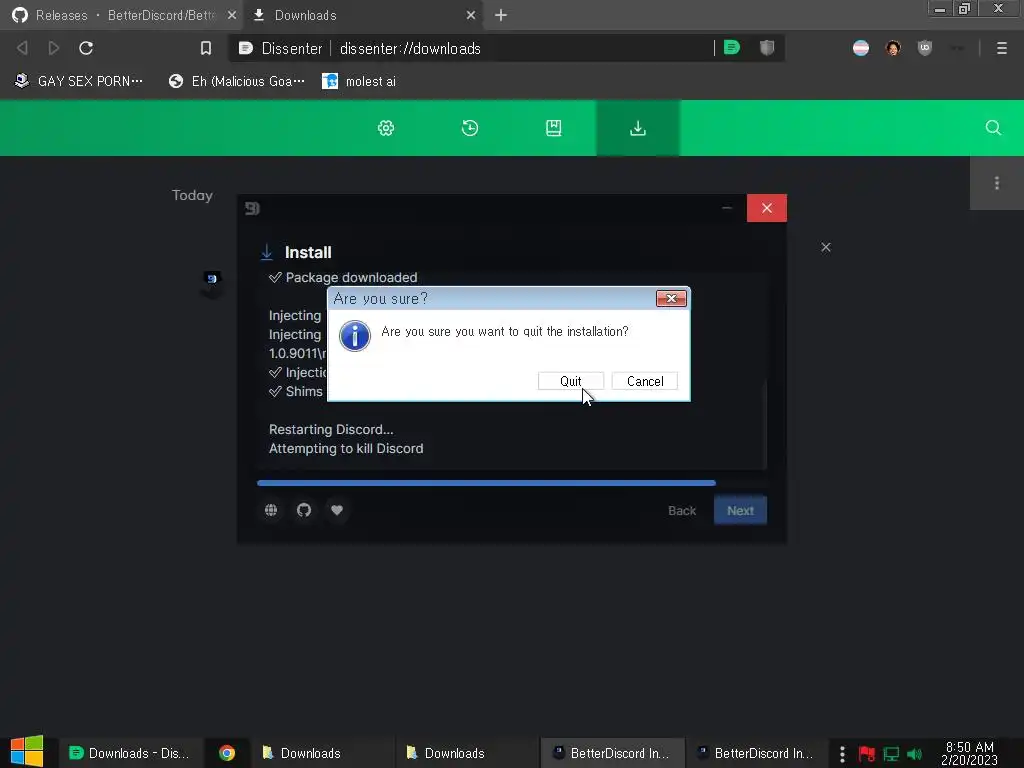Screen dimensions: 1024x768
Task: Close the Downloads browser tab
Action: pos(470,15)
